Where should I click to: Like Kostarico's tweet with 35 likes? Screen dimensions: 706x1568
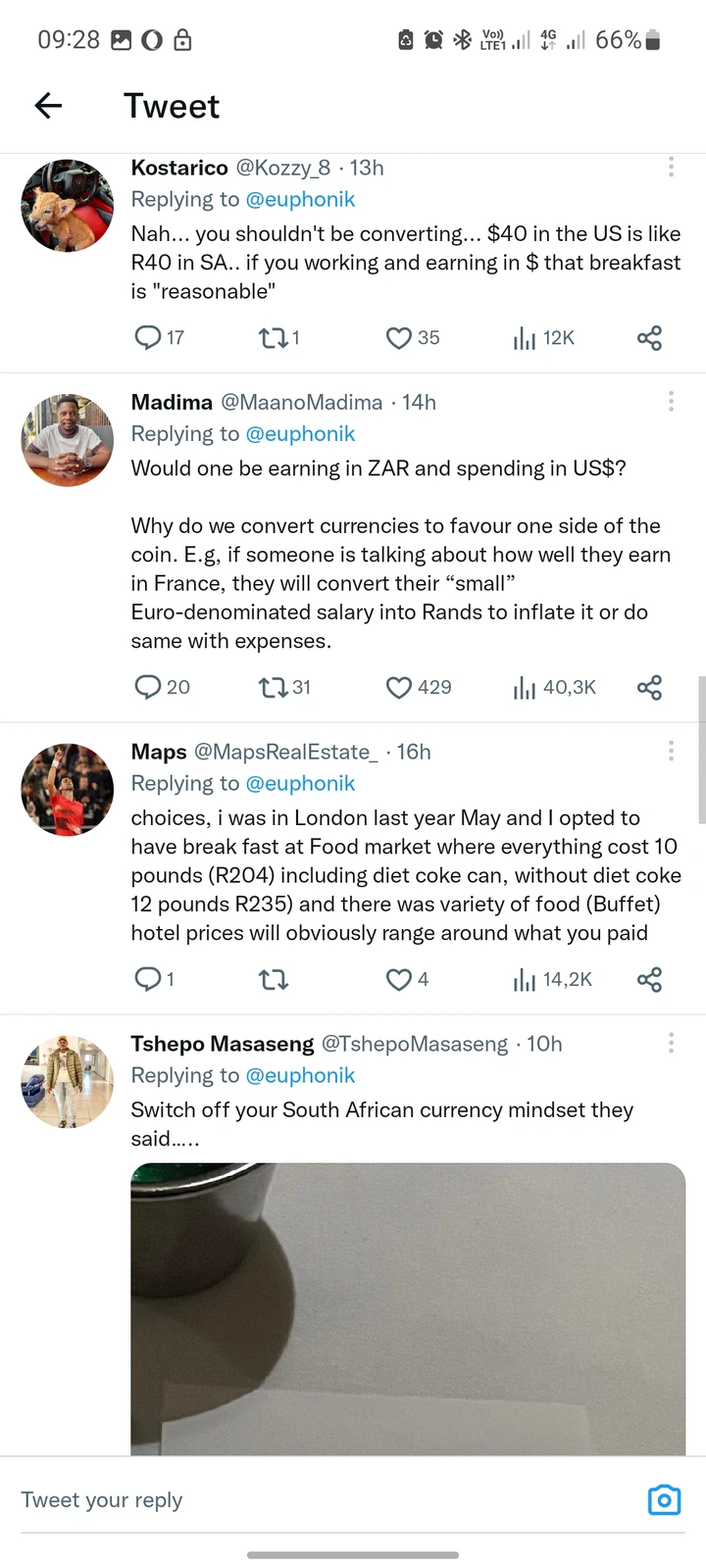pos(413,338)
